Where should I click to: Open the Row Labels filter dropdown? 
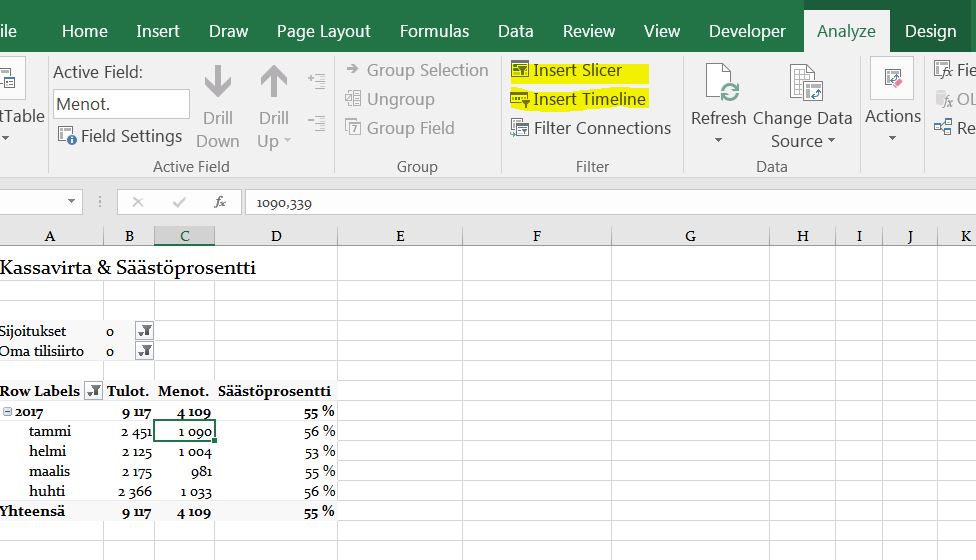93,391
